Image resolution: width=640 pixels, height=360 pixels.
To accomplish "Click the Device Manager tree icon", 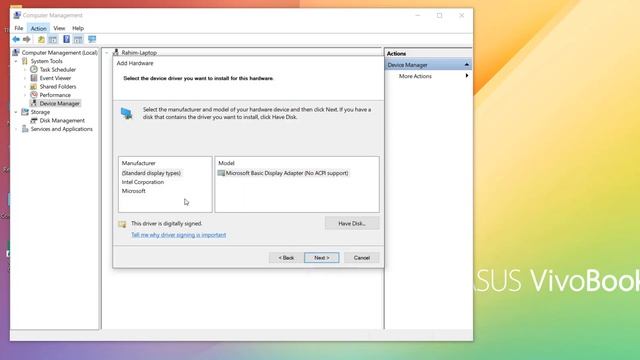I will click(x=34, y=103).
